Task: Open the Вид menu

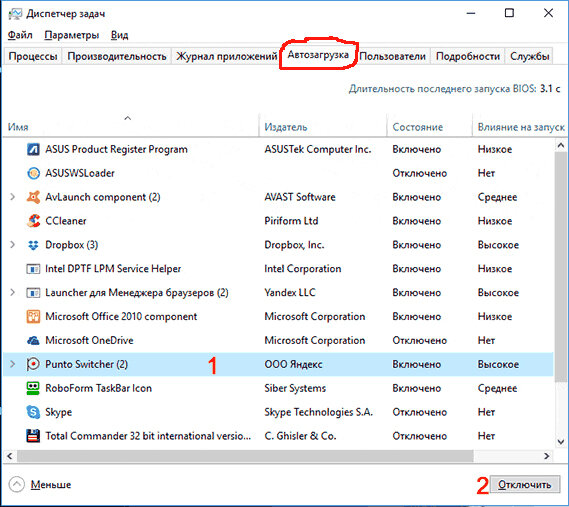Action: pyautogui.click(x=119, y=35)
